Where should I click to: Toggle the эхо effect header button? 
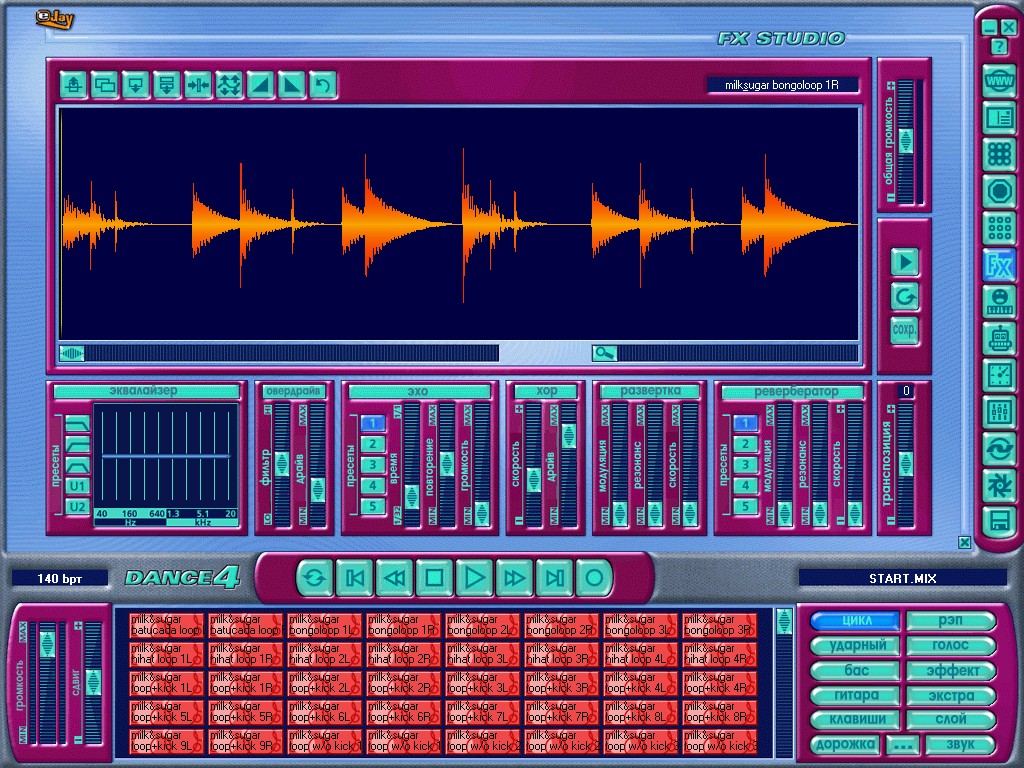[420, 391]
